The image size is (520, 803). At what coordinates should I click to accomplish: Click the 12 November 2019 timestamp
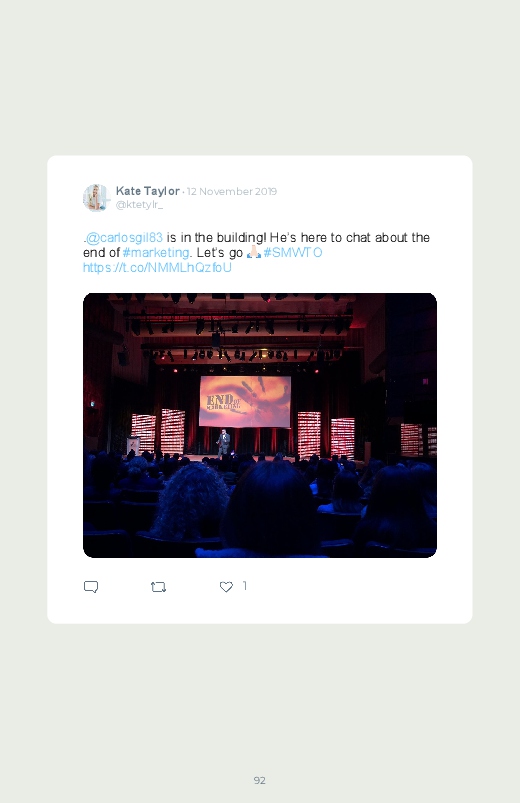tap(232, 192)
